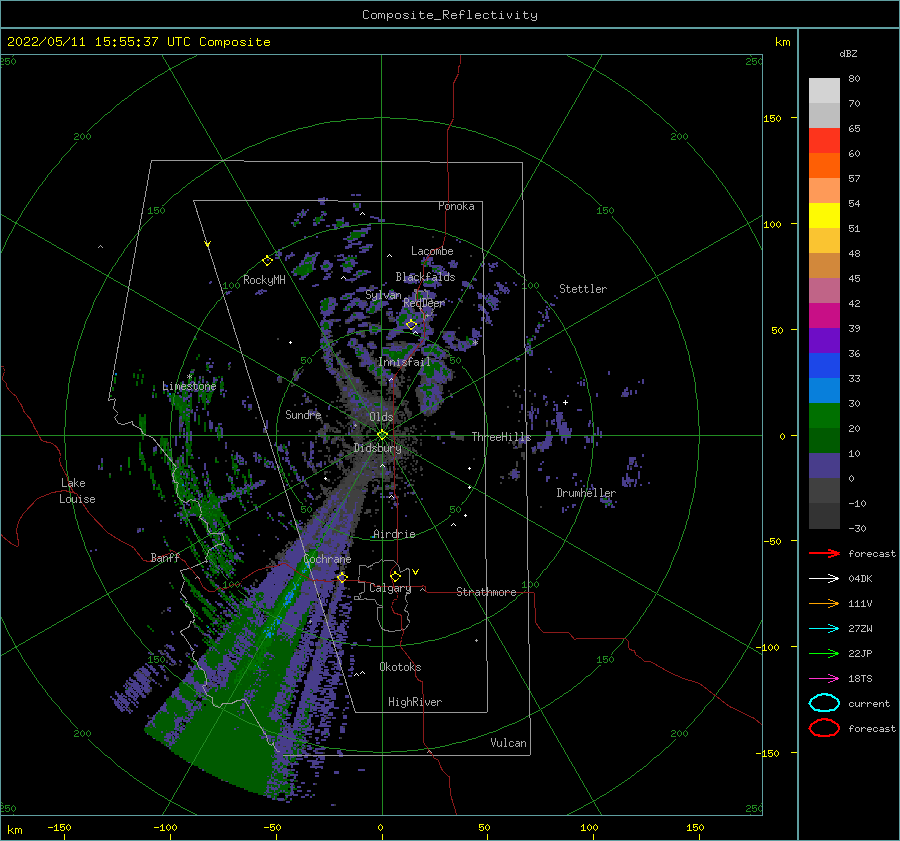Click the Lacombe label
The height and width of the screenshot is (841, 900).
pyautogui.click(x=432, y=251)
